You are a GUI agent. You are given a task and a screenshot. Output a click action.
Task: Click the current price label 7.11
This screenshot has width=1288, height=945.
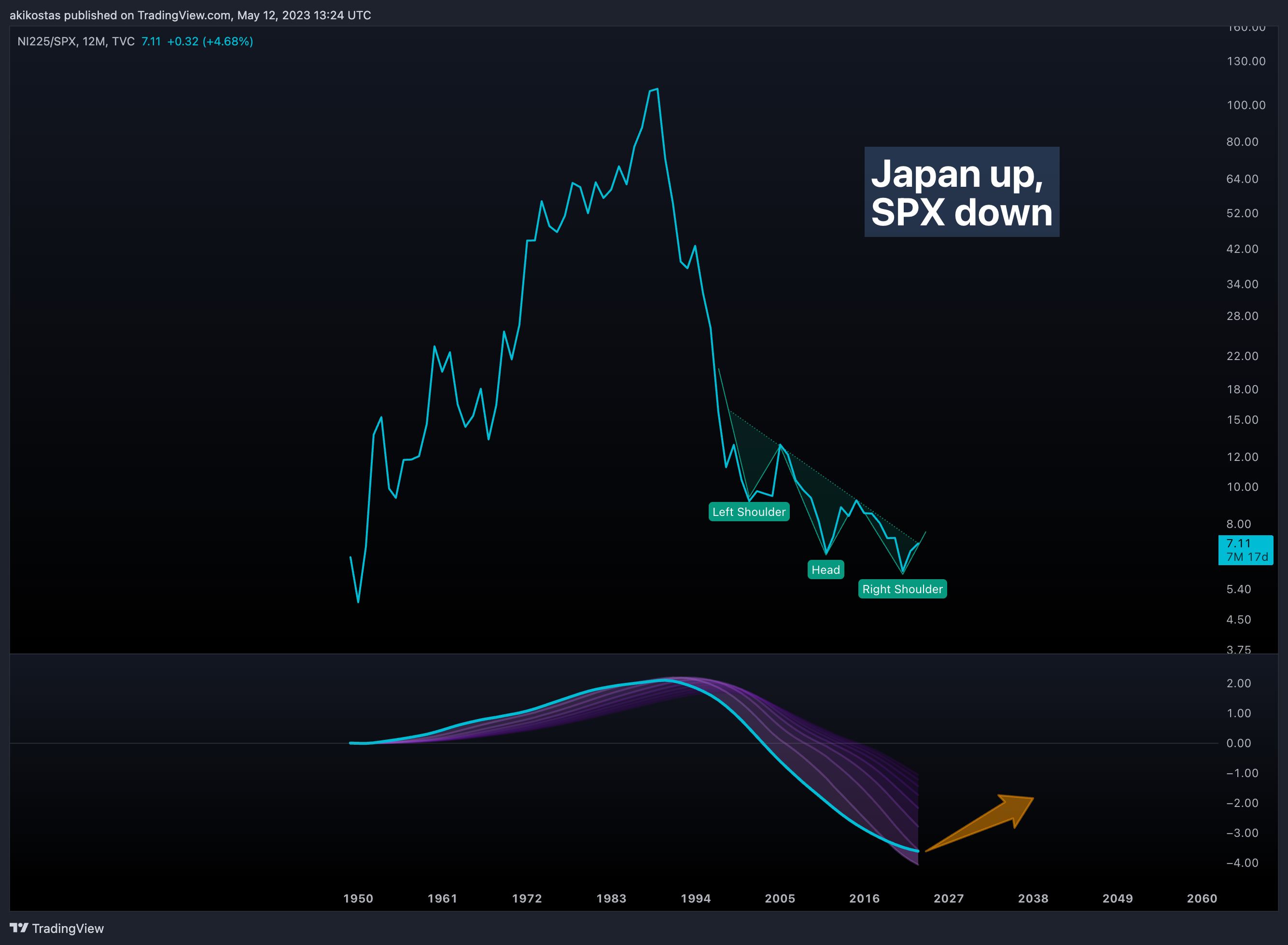tap(1246, 550)
